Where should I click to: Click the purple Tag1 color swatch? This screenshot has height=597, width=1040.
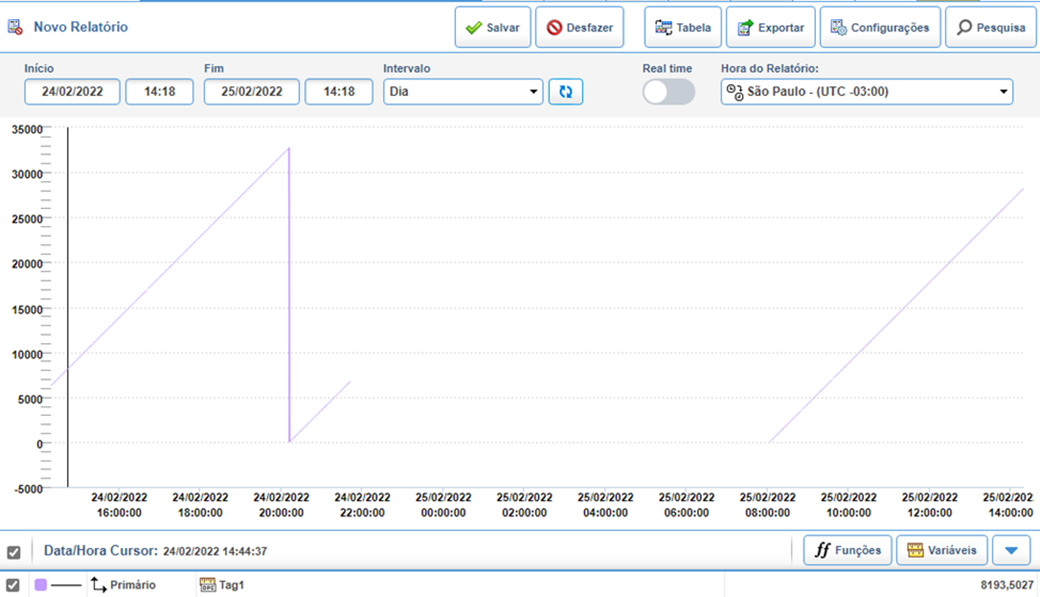[40, 585]
